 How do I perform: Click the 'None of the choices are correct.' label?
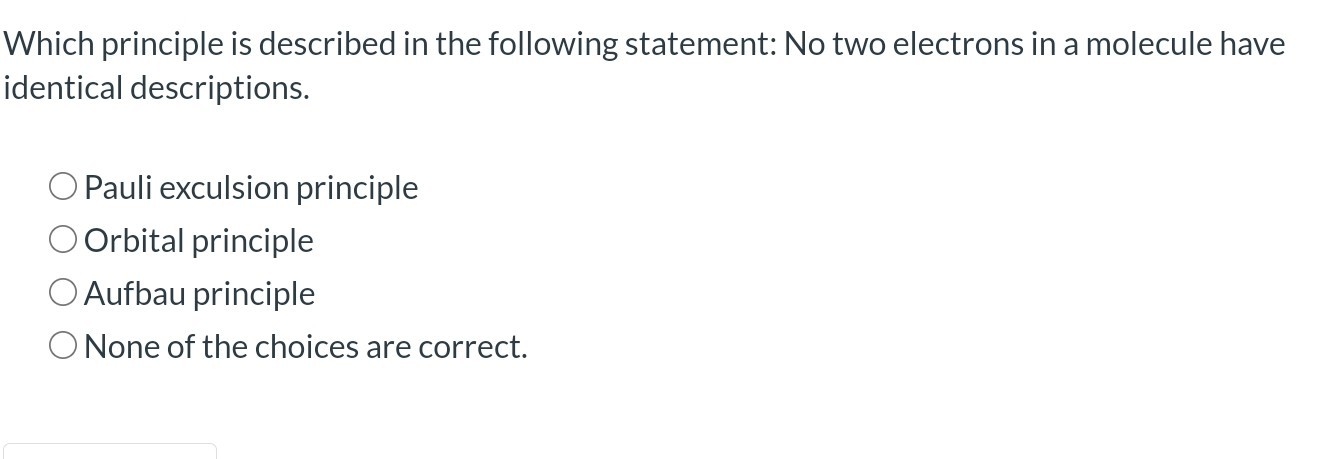pos(305,347)
